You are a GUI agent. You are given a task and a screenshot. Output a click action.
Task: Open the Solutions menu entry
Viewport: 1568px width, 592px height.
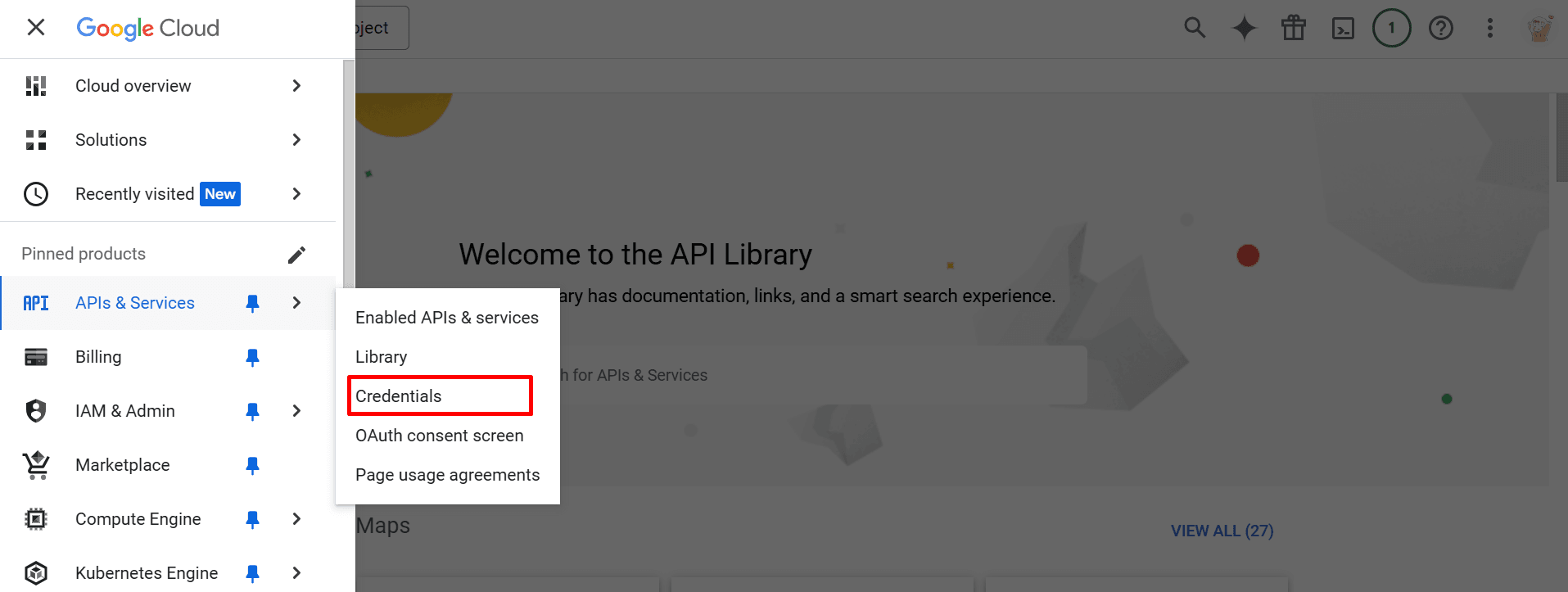(168, 140)
